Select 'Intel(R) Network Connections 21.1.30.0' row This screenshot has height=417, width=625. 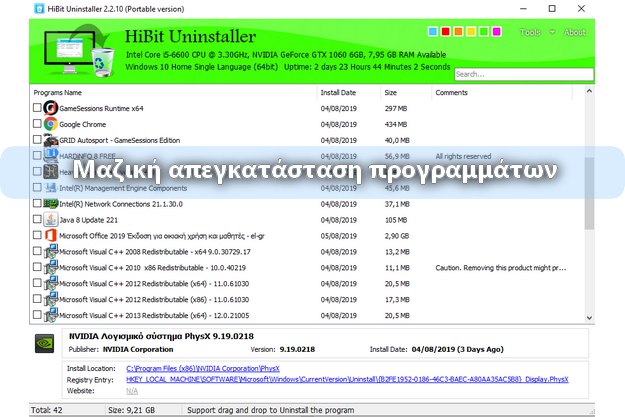click(121, 204)
